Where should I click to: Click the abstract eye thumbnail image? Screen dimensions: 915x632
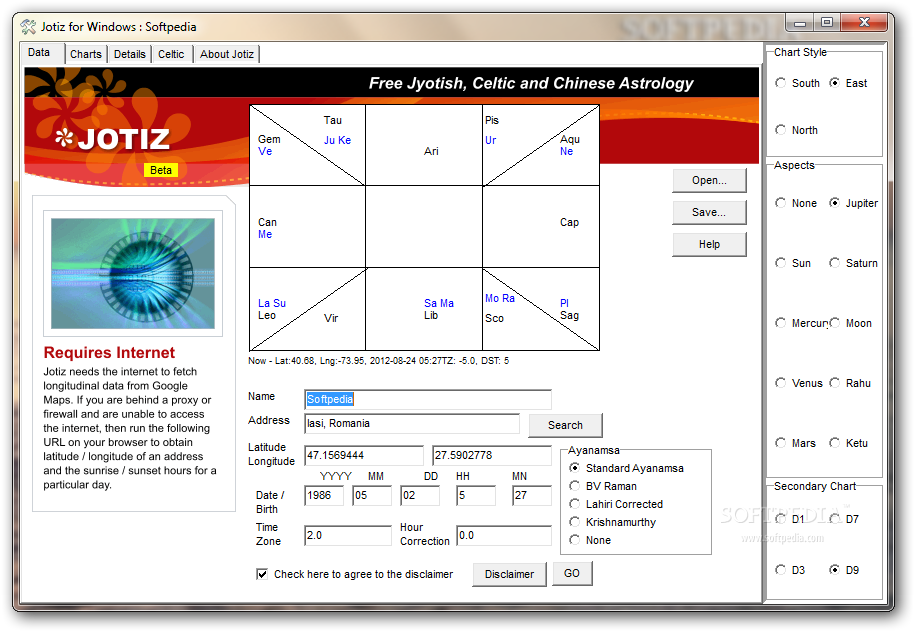133,273
